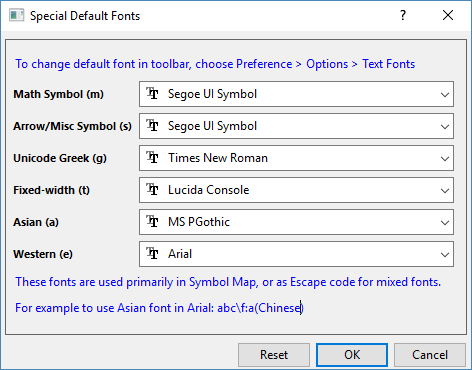Click the Lucida Console font name

coord(208,190)
